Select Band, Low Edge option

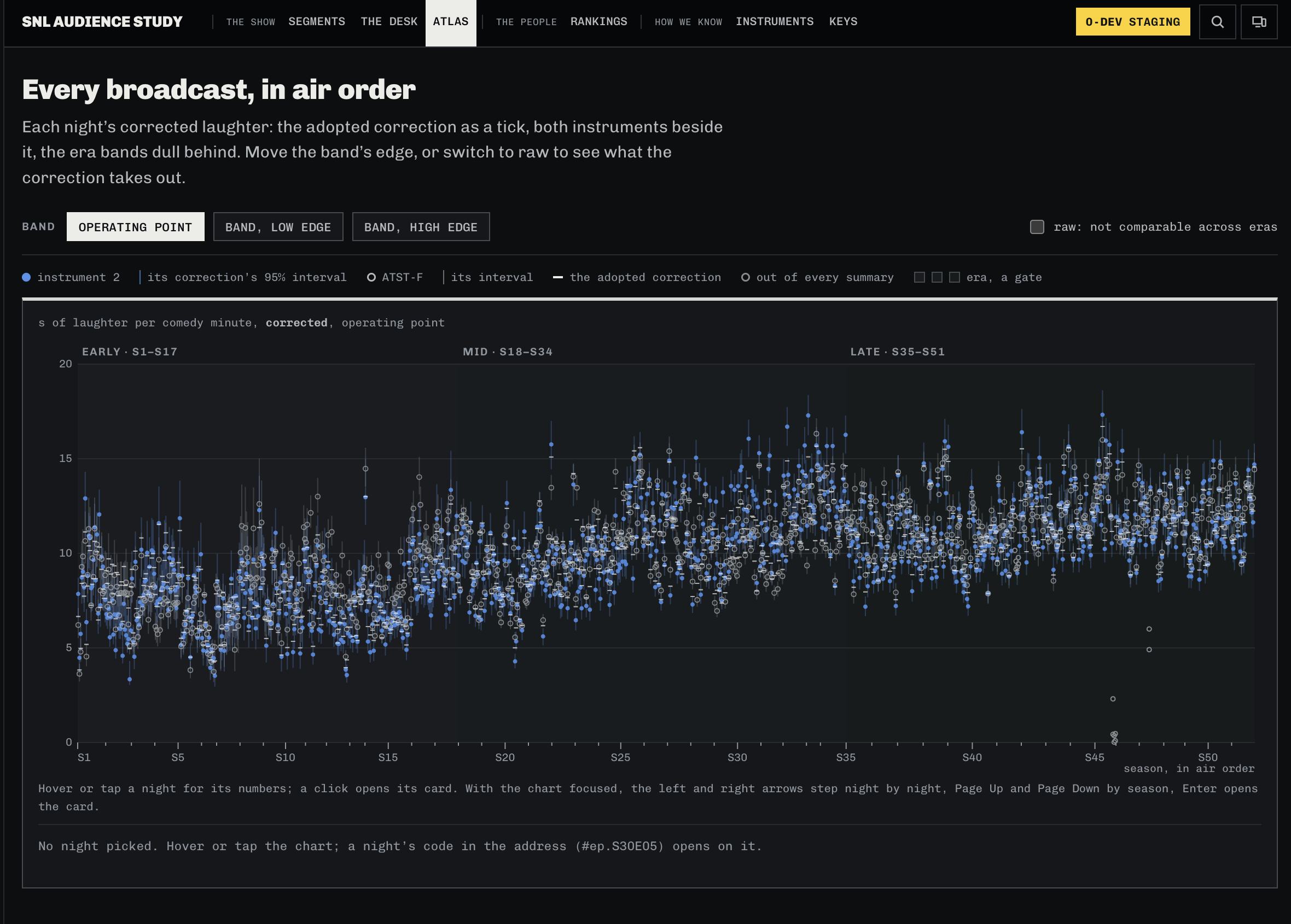278,227
